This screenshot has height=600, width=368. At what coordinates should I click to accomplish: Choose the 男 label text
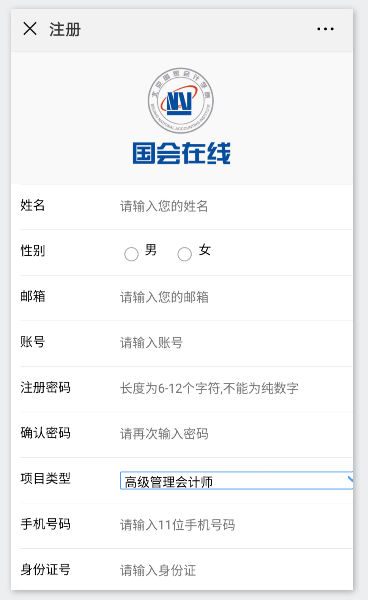pyautogui.click(x=151, y=250)
